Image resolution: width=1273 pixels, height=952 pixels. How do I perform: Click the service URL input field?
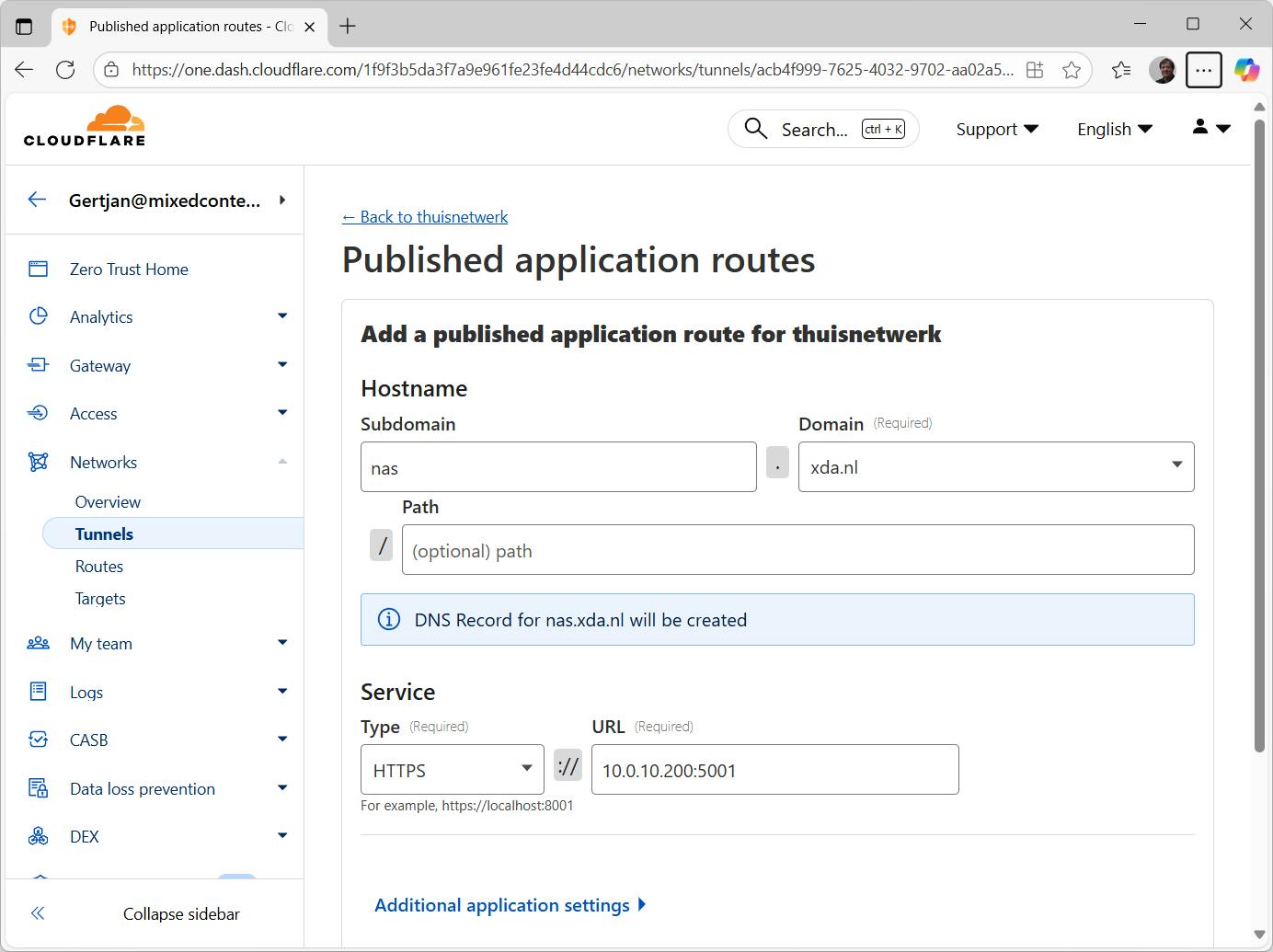pos(774,770)
